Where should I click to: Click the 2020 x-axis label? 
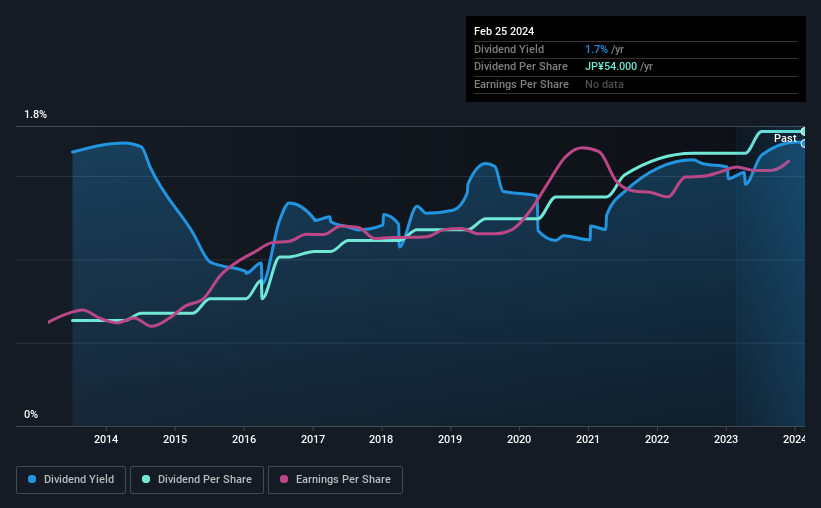[x=519, y=439]
